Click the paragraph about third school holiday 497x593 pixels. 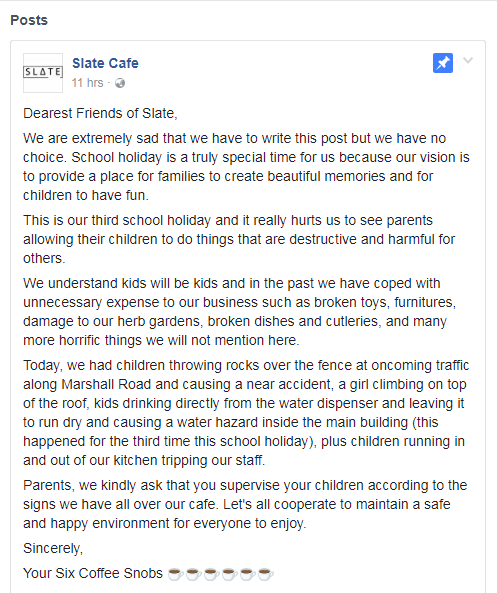tap(239, 239)
